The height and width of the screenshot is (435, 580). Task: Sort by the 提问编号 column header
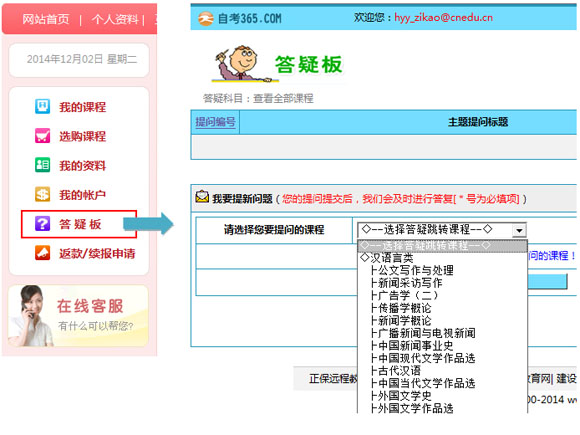click(215, 122)
